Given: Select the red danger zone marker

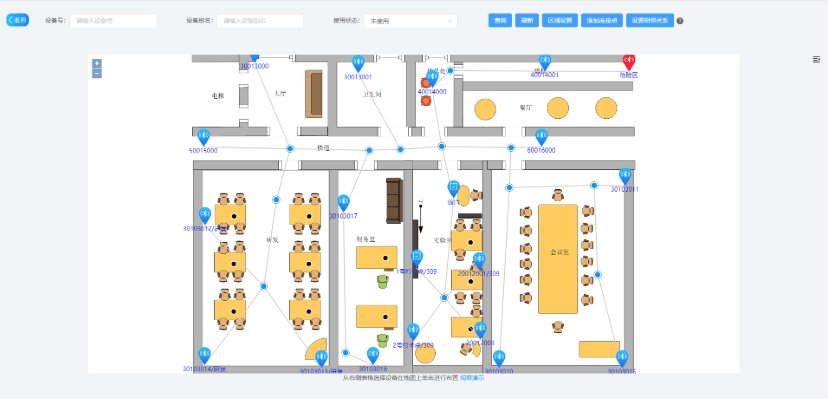Looking at the screenshot, I should coord(628,62).
